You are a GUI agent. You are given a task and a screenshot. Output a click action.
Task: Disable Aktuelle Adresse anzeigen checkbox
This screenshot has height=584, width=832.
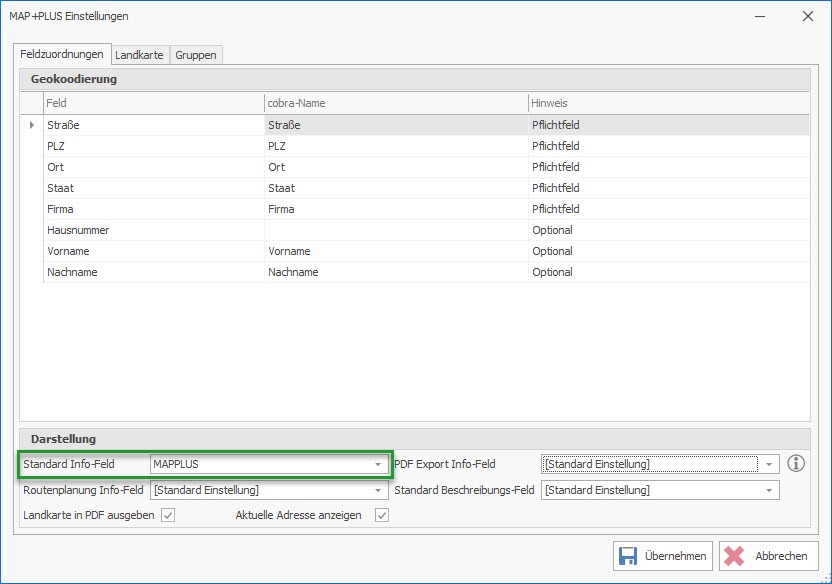pyautogui.click(x=381, y=515)
